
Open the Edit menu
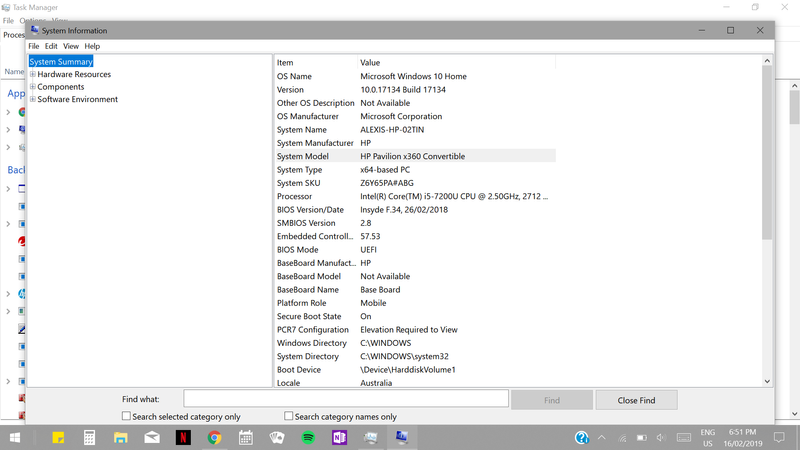pyautogui.click(x=51, y=46)
